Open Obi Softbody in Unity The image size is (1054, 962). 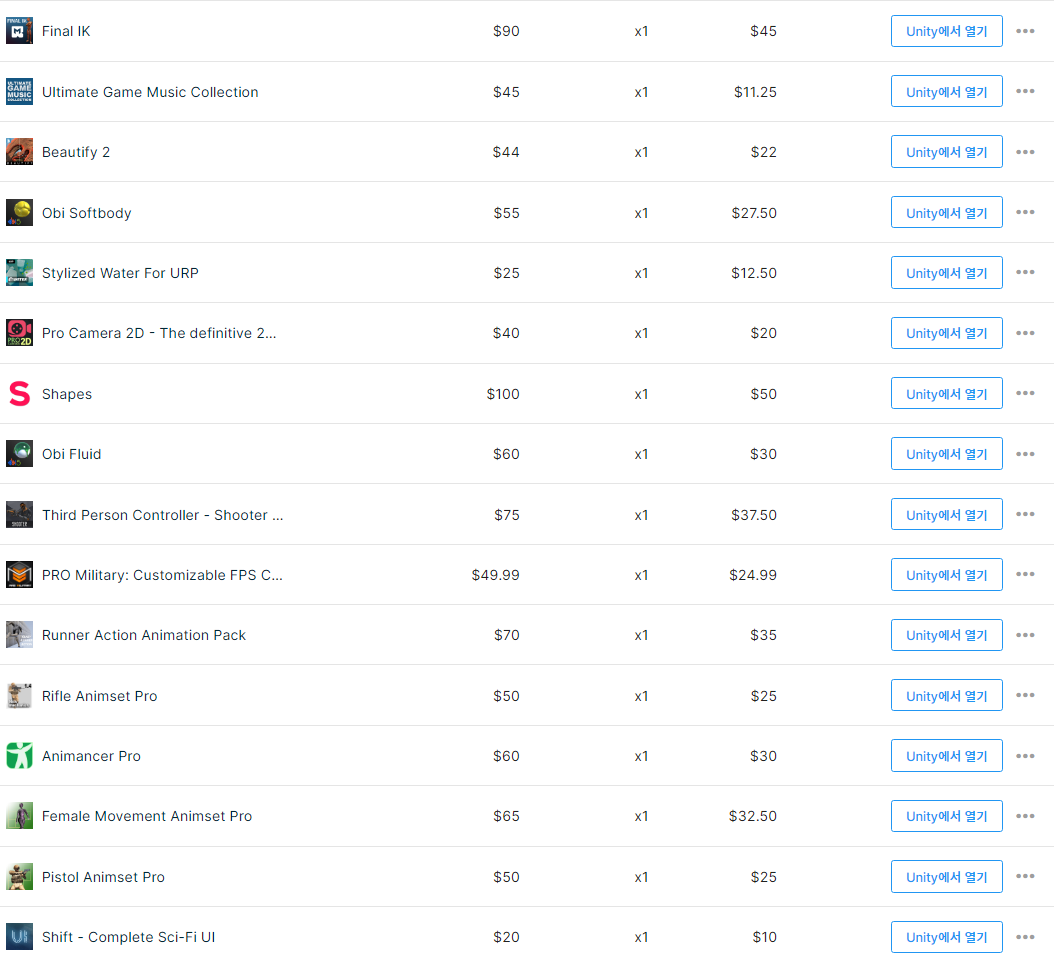[x=946, y=212]
